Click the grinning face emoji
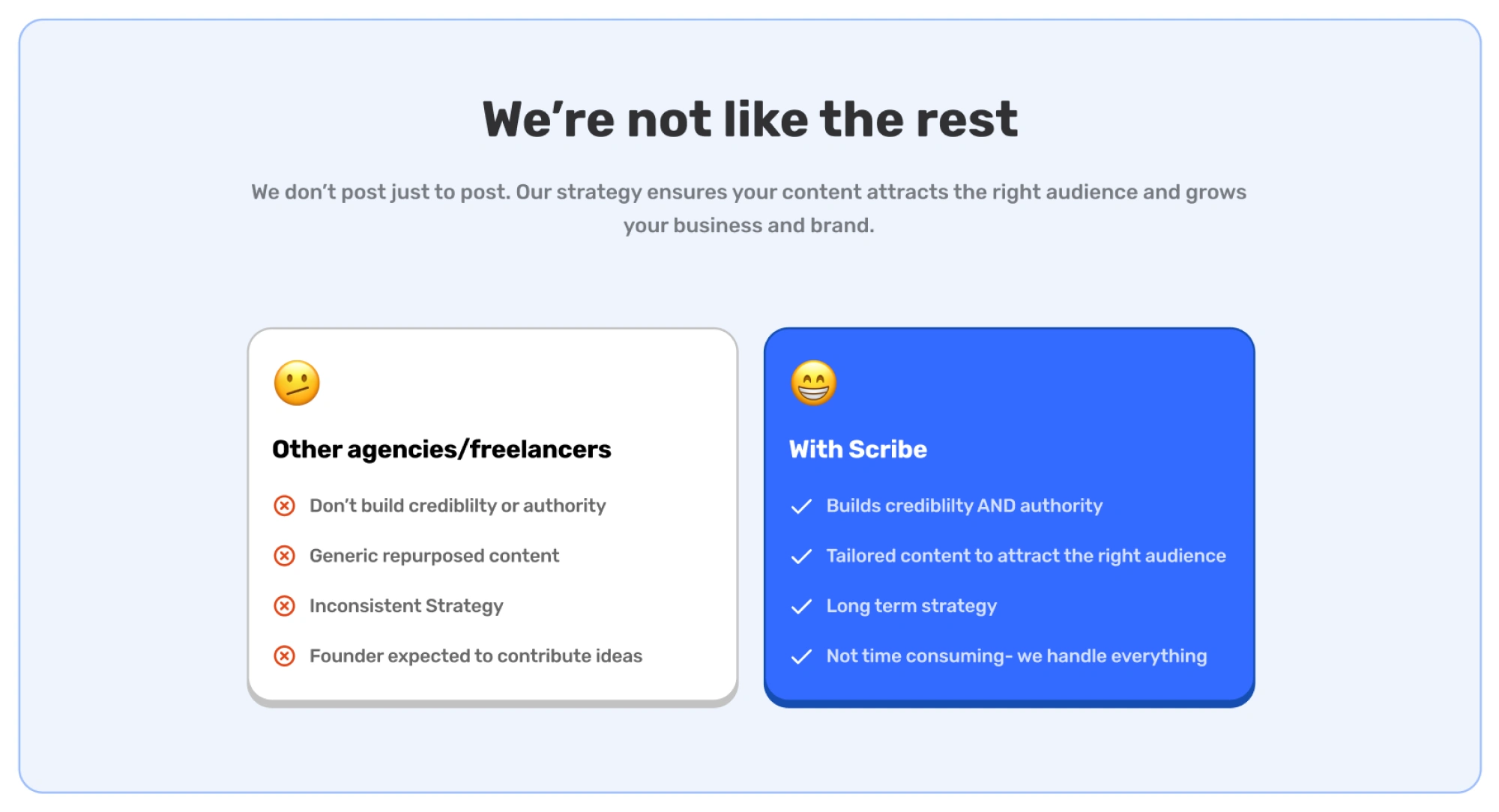The height and width of the screenshot is (812, 1499). tap(813, 383)
